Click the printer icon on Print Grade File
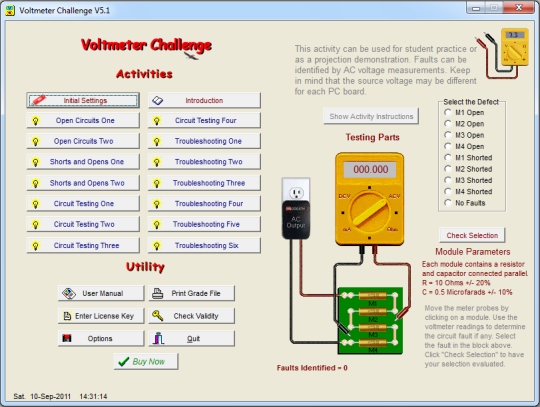 coord(158,293)
